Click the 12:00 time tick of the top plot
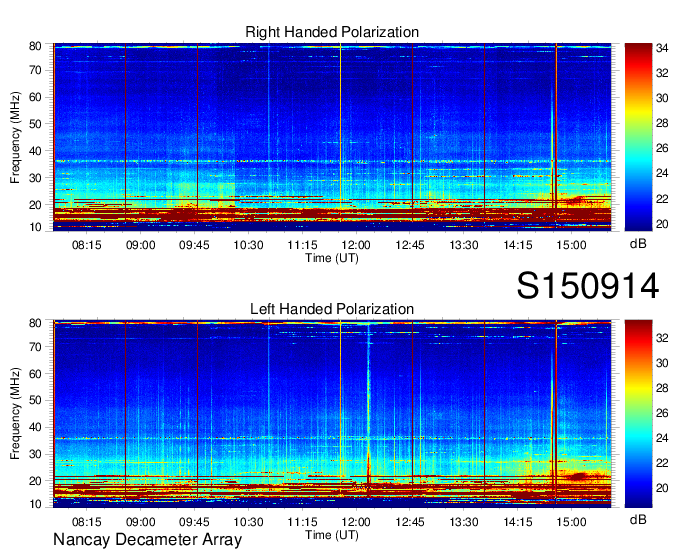Screen dimensions: 680x552 (x=356, y=245)
